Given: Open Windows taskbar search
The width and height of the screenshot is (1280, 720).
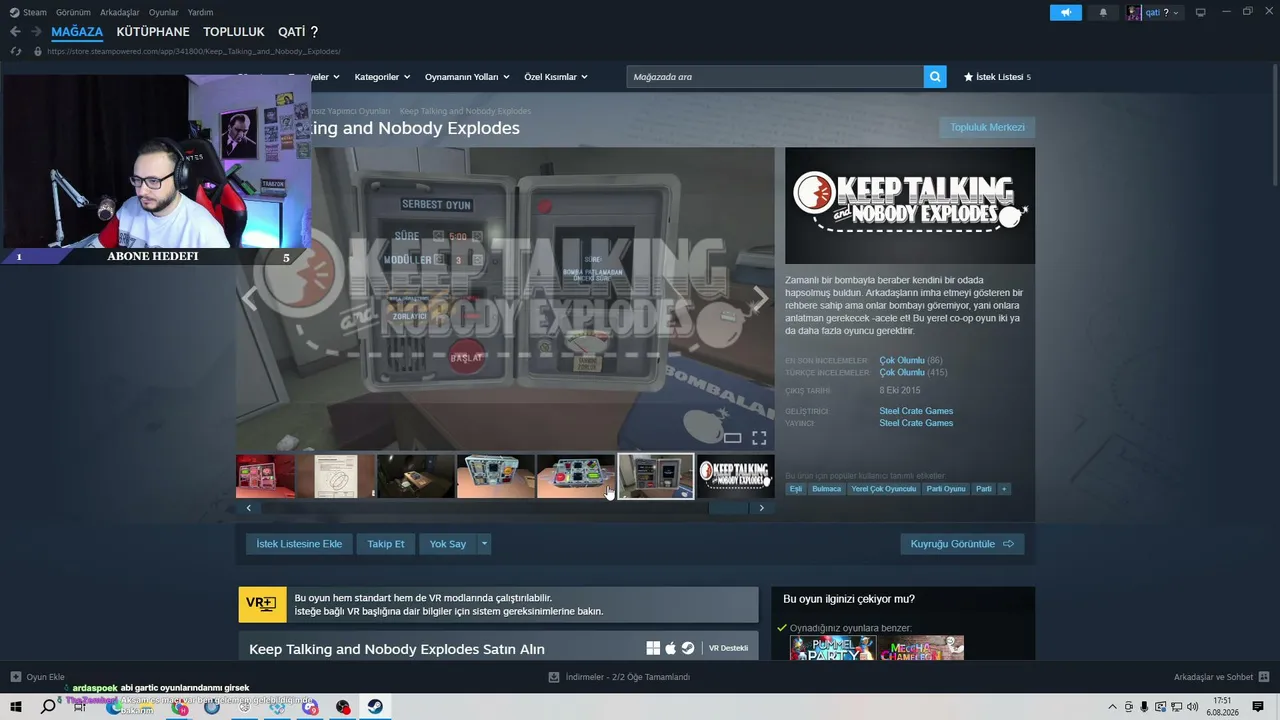Looking at the screenshot, I should click(47, 707).
